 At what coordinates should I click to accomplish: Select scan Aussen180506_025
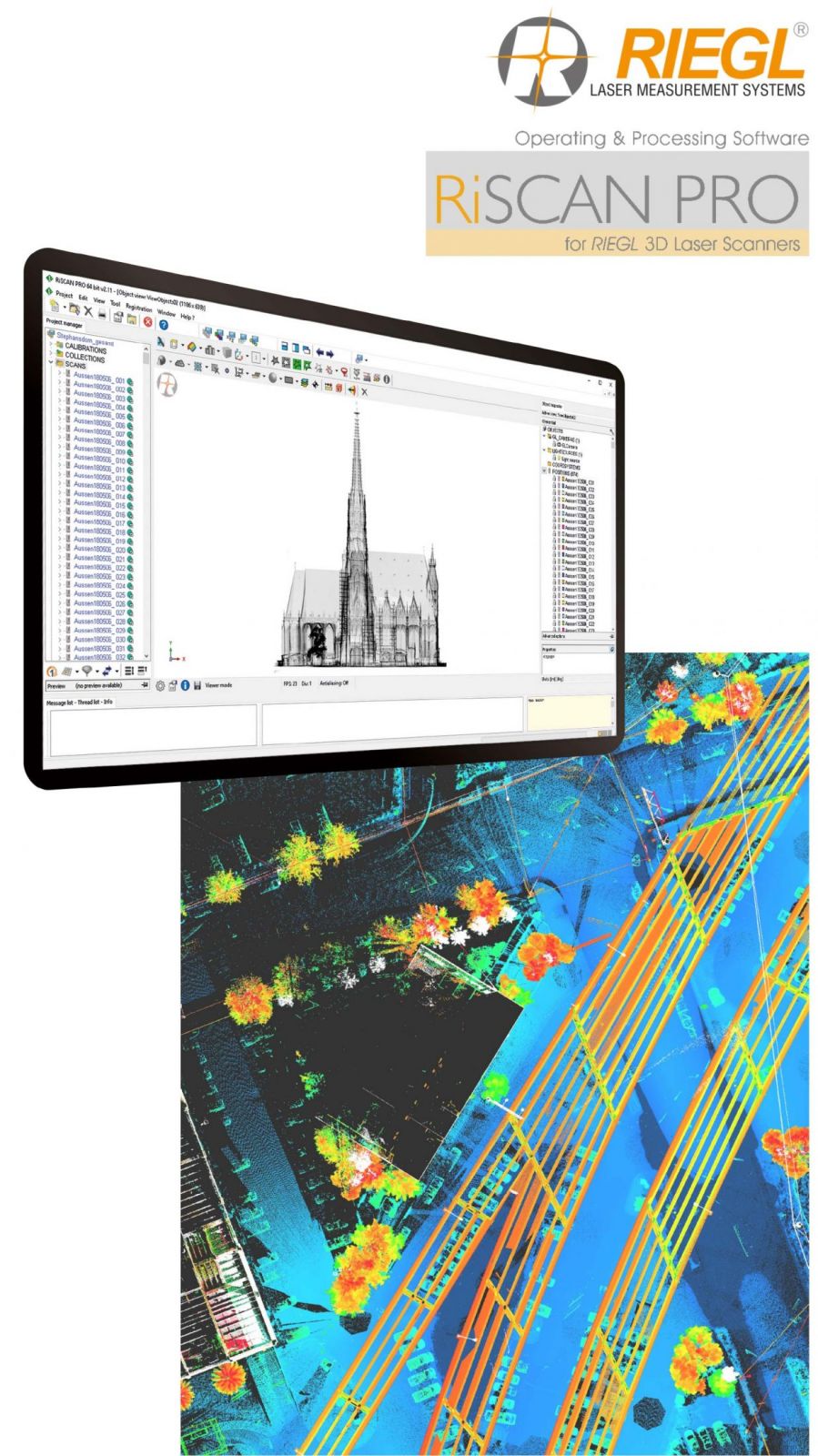coord(99,594)
